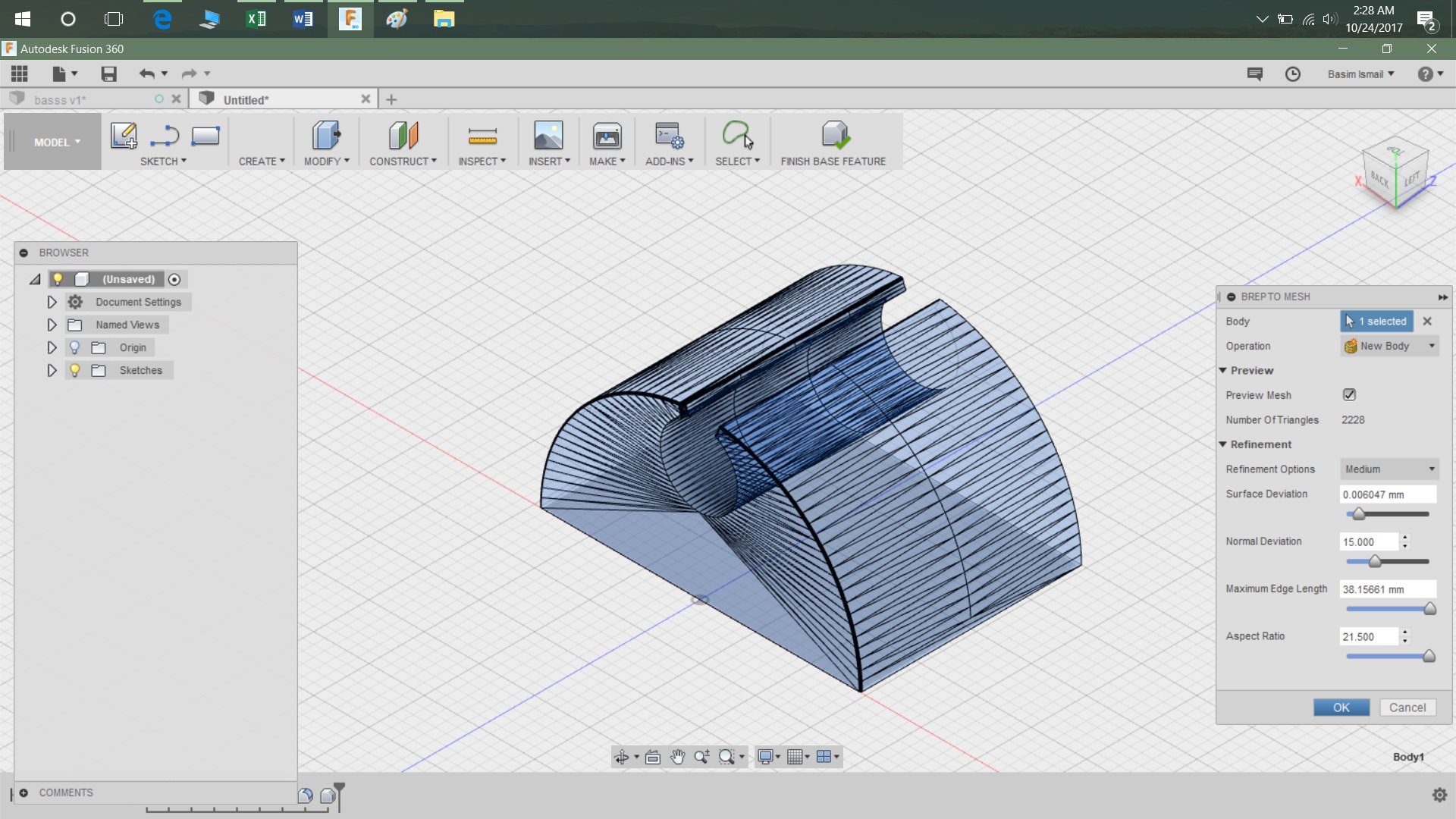Open the Viewports layout icon

pos(824,757)
